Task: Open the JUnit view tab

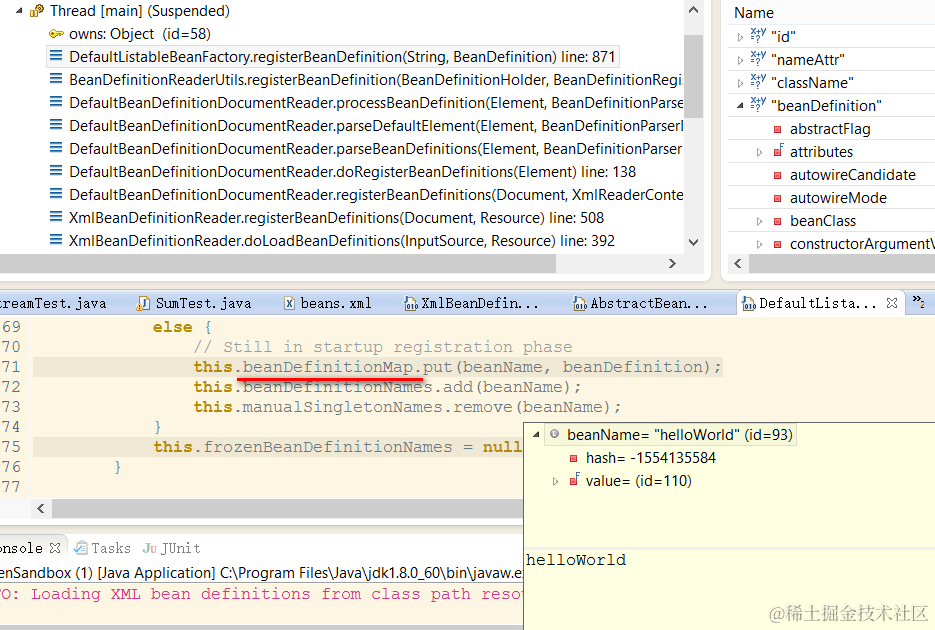Action: tap(171, 548)
